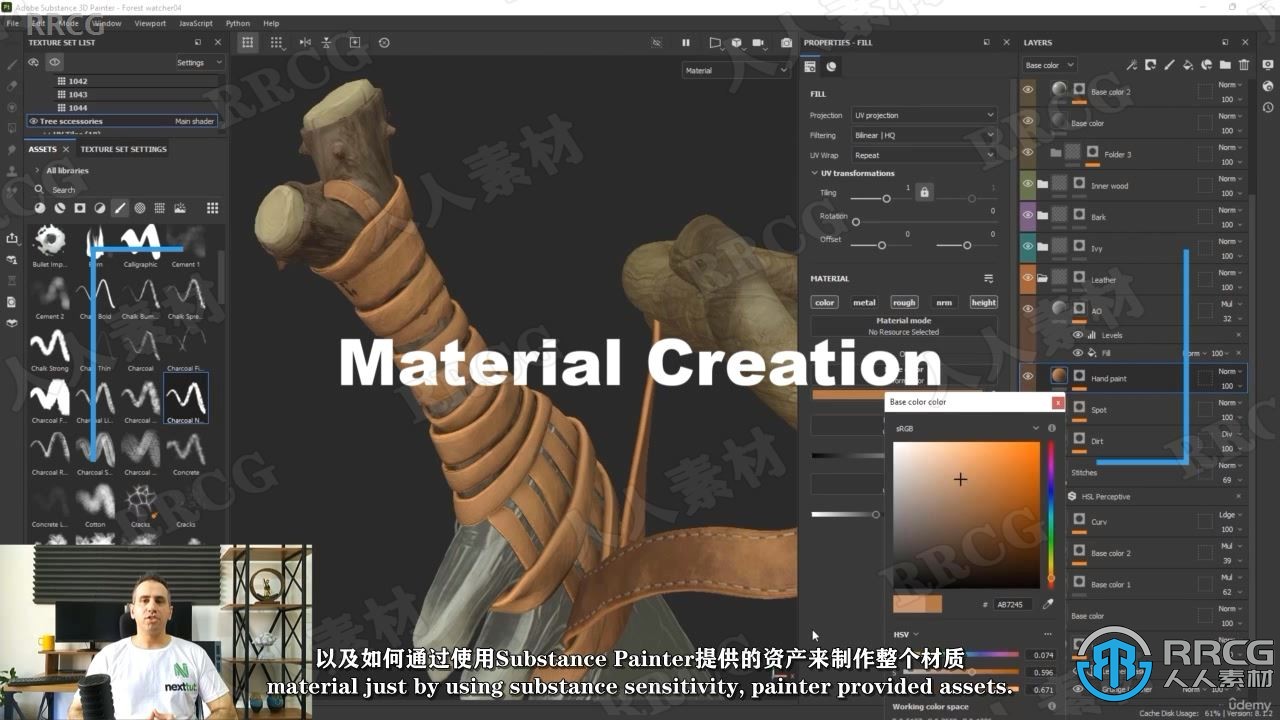
Task: Click inside the color gradient picker square
Action: coord(966,515)
